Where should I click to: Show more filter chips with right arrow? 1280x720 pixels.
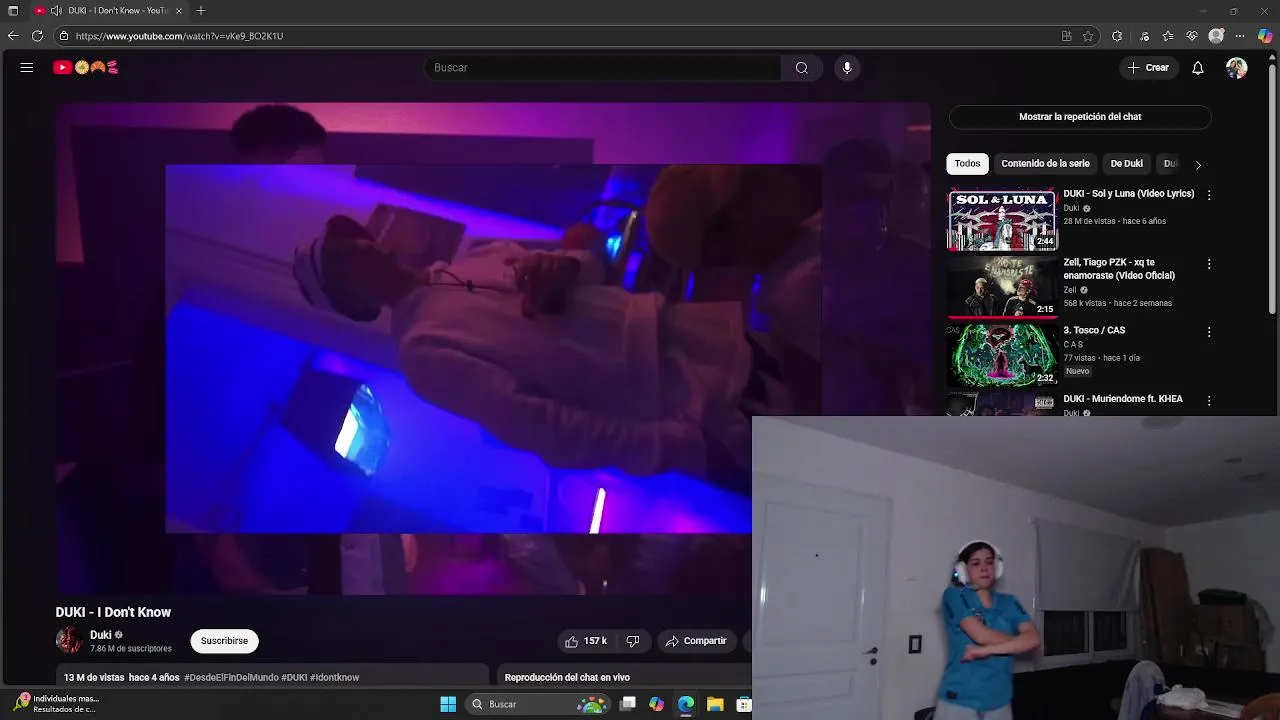[x=1198, y=164]
